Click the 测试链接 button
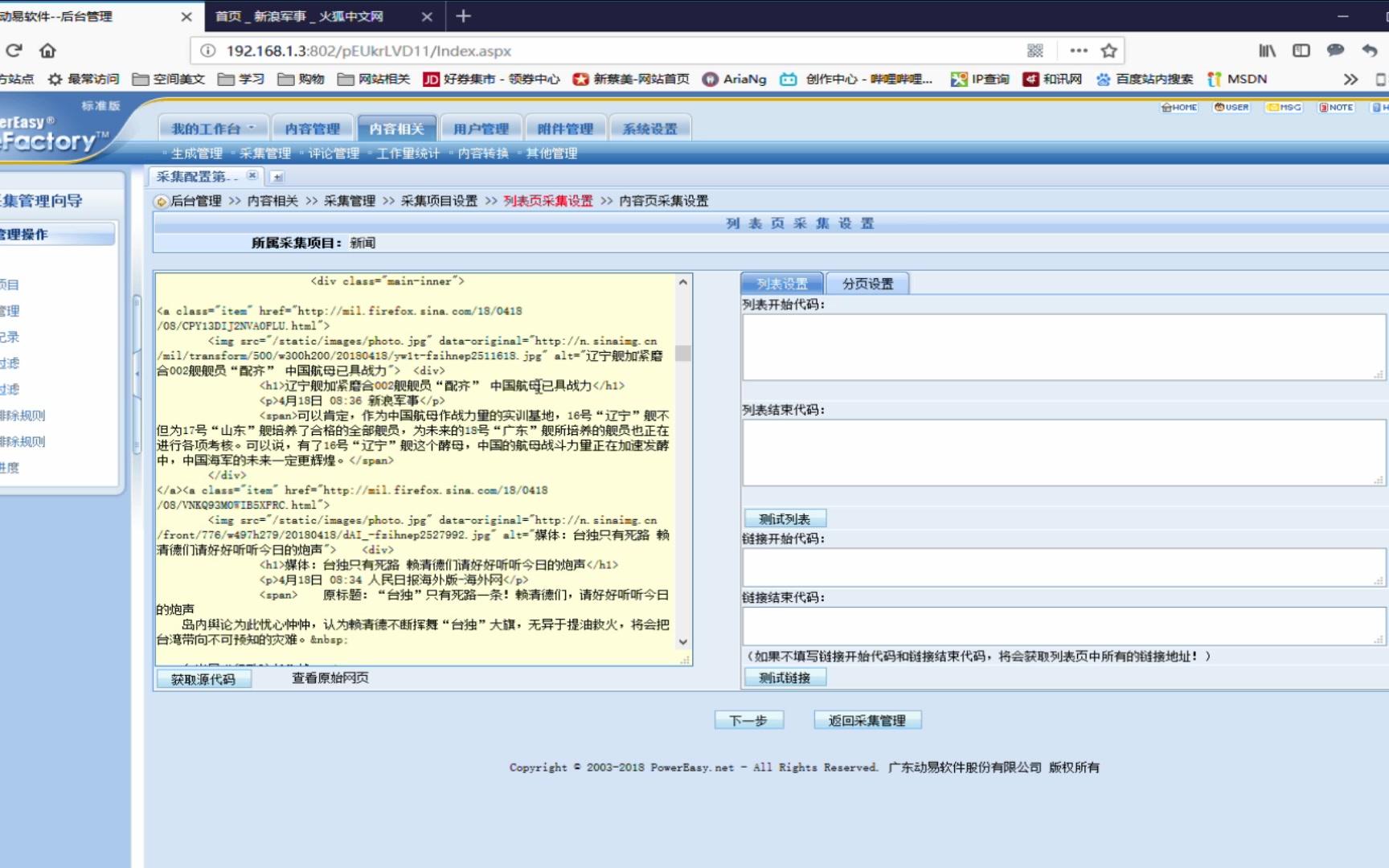This screenshot has width=1389, height=868. pyautogui.click(x=785, y=678)
